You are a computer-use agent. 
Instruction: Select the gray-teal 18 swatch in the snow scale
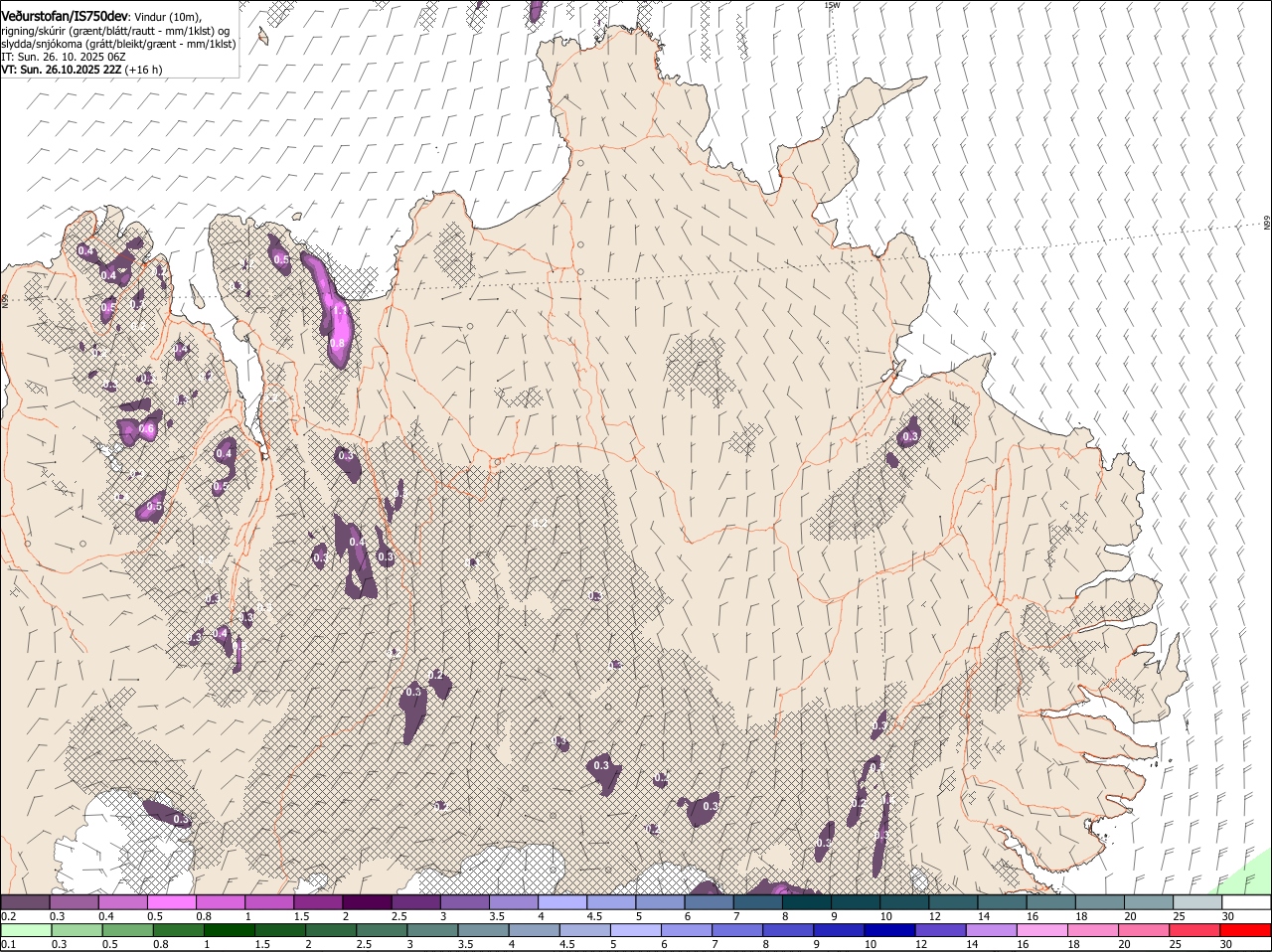click(1101, 902)
